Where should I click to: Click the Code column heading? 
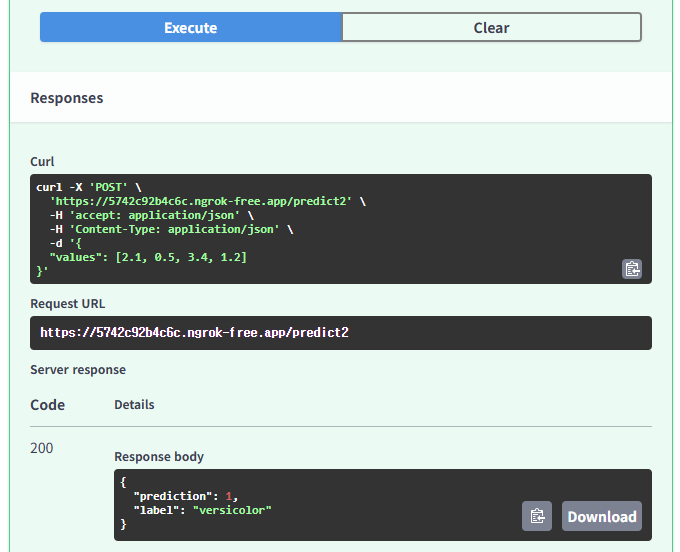[x=48, y=405]
